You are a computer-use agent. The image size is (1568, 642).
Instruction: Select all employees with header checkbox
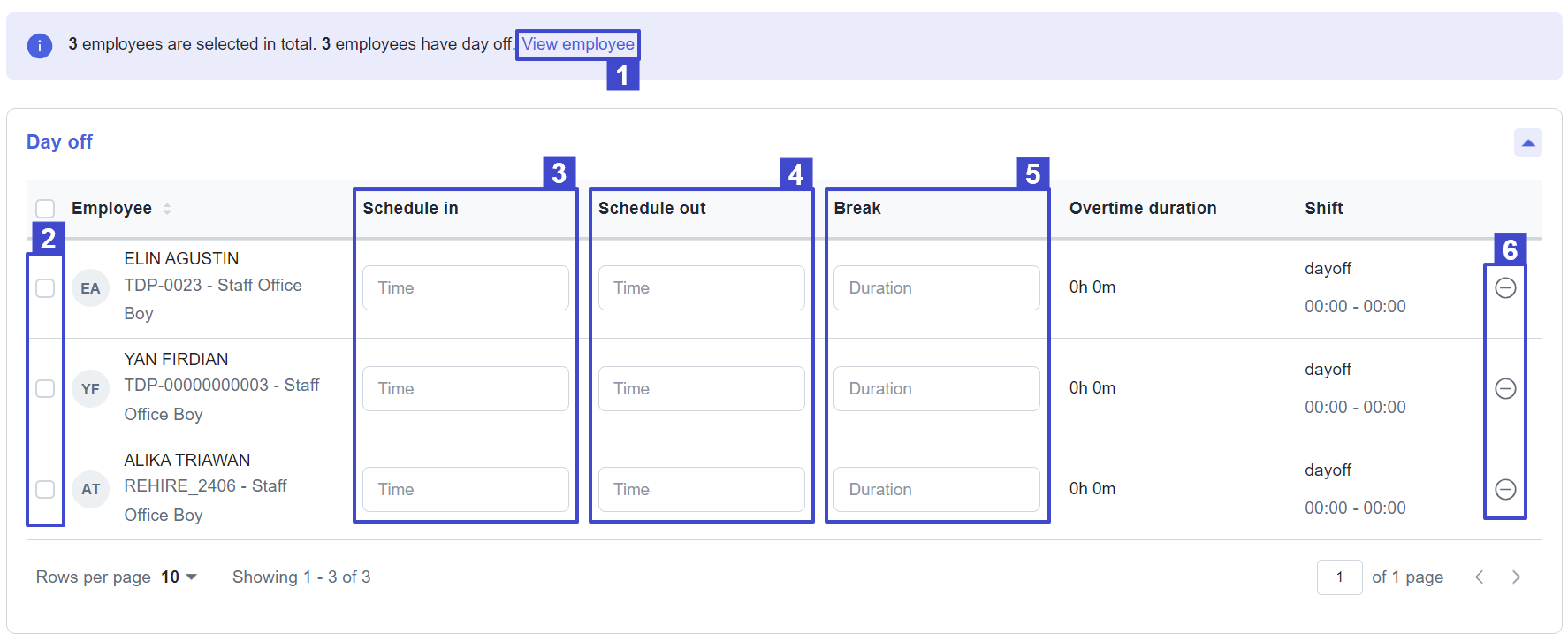click(45, 209)
